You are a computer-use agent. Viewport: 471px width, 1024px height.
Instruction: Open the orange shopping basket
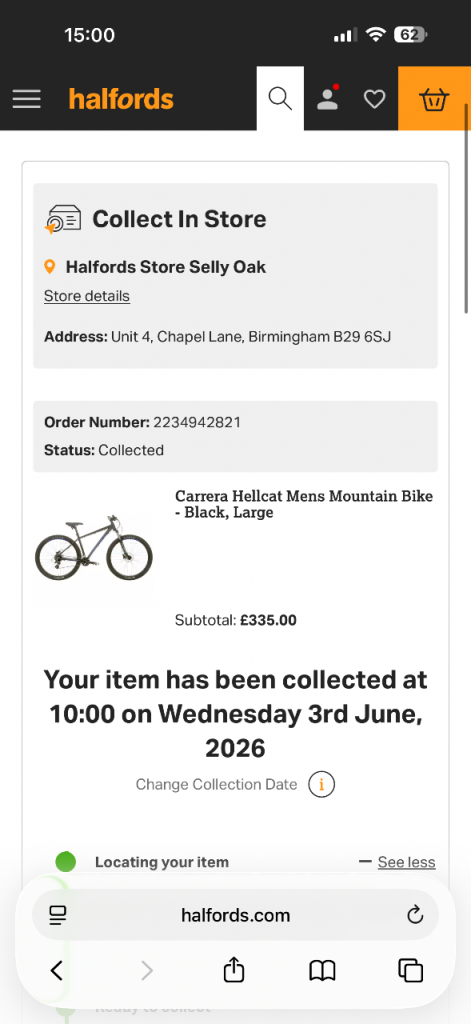(x=434, y=99)
